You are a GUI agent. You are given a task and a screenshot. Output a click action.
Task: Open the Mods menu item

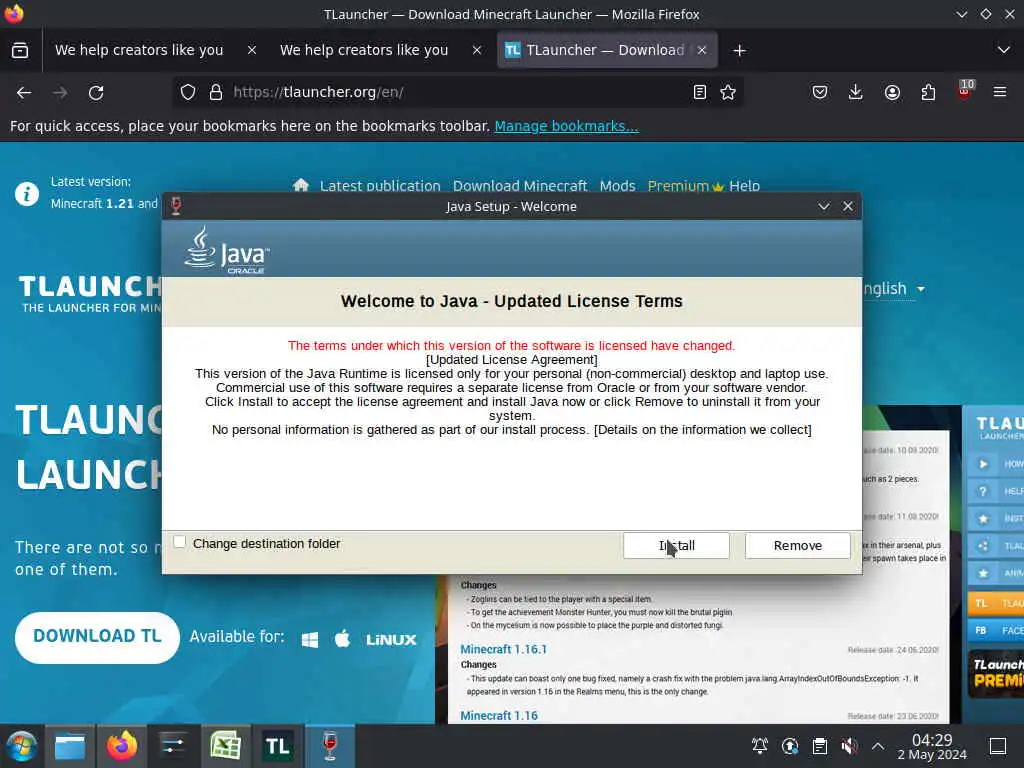617,186
